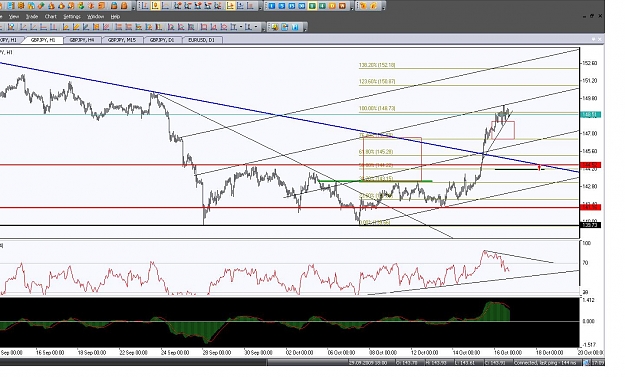Click the blue chart icon after highlighted chart-shift

click(x=240, y=6)
